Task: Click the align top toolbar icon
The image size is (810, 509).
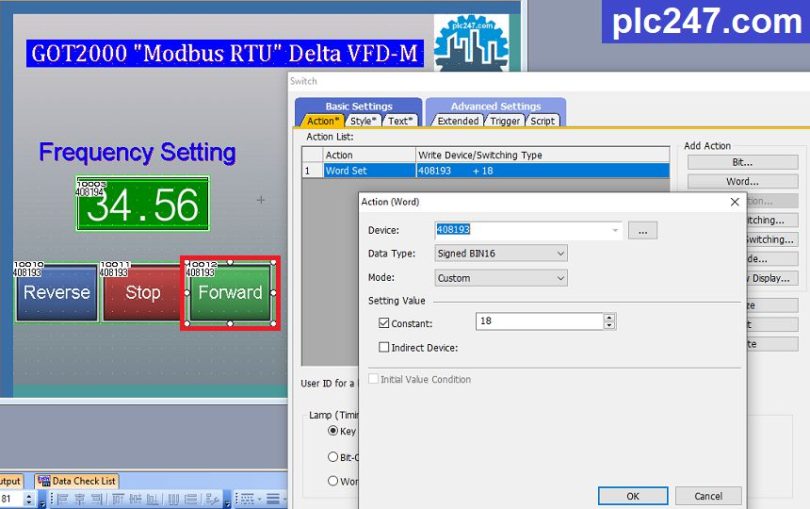Action: tap(118, 499)
